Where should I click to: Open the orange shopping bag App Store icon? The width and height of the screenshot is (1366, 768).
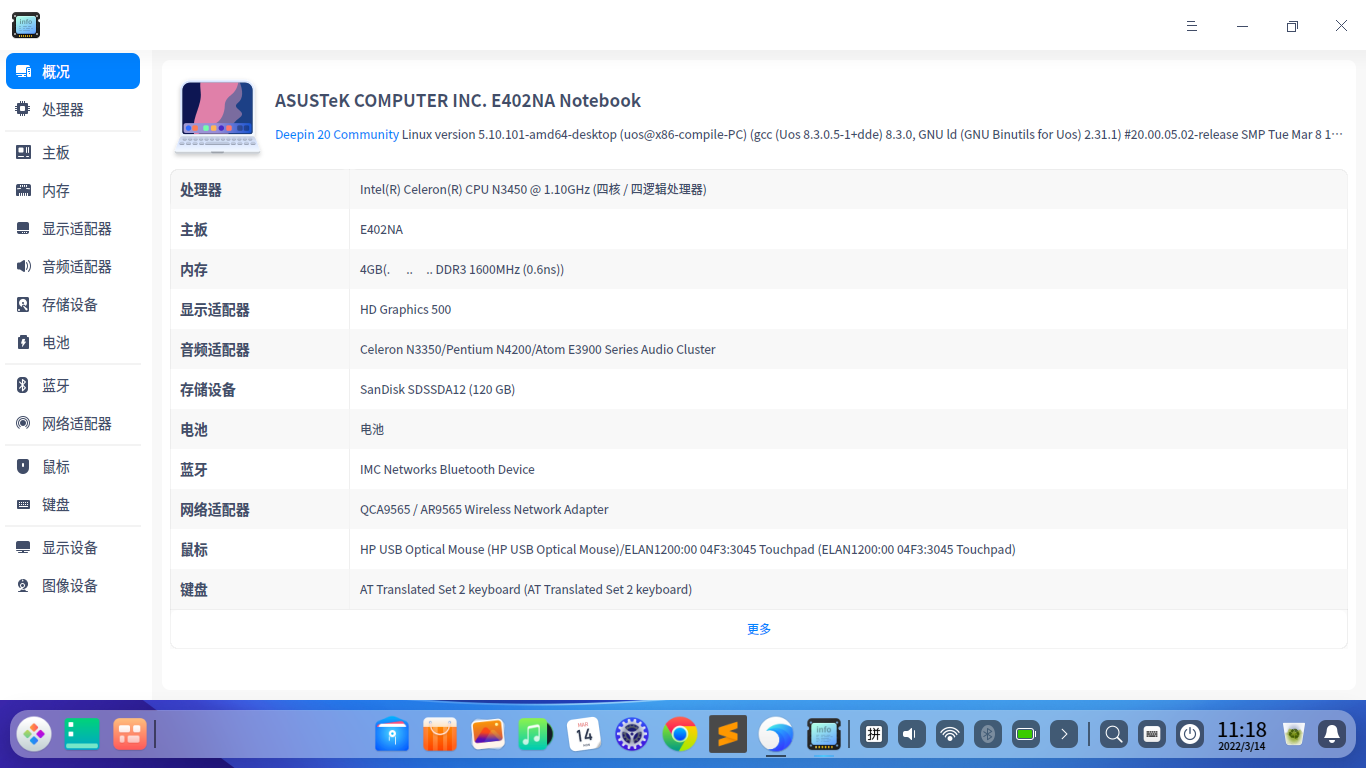pyautogui.click(x=440, y=735)
